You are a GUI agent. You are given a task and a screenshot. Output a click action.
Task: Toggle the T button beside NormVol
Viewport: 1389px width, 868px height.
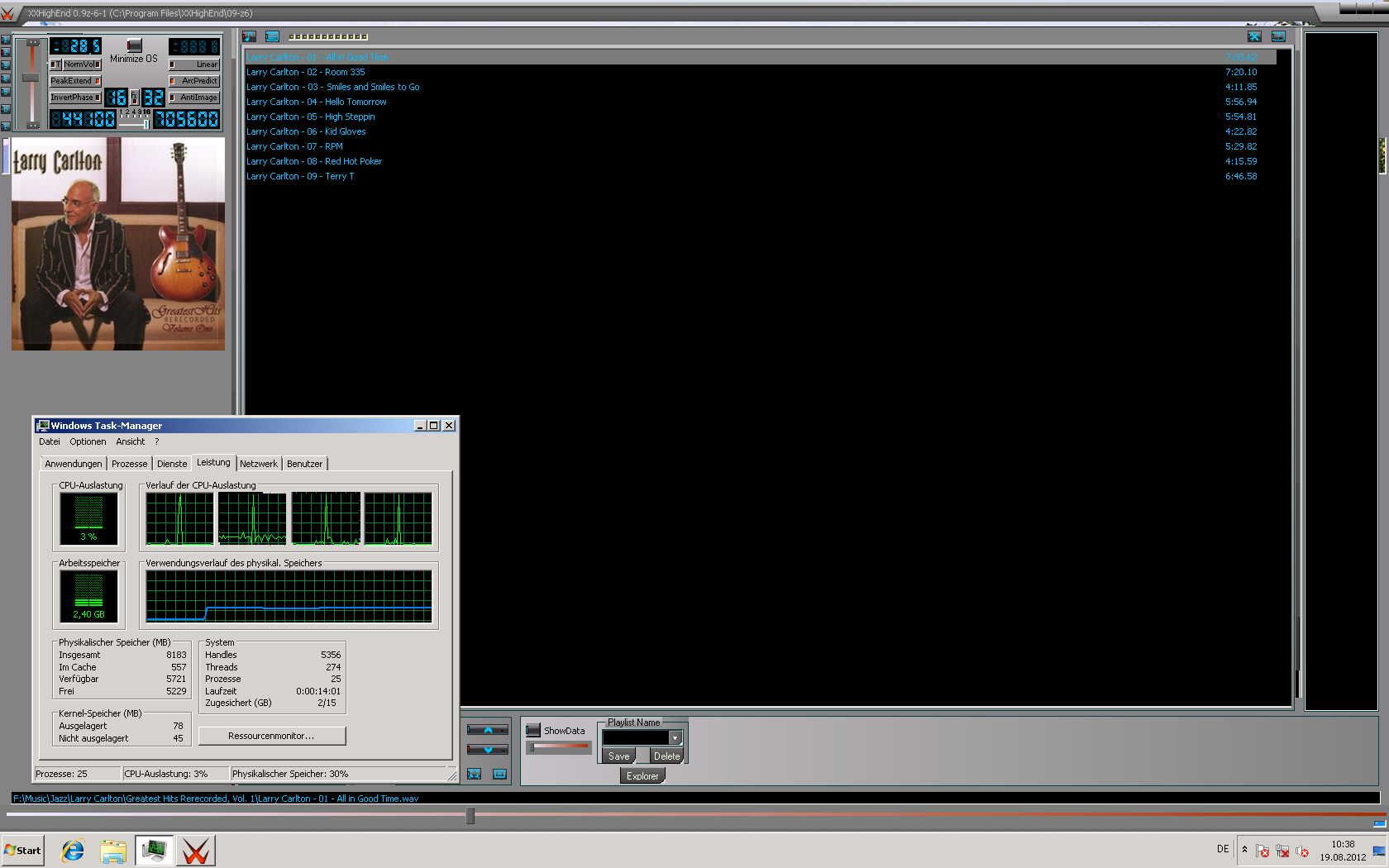pyautogui.click(x=55, y=64)
